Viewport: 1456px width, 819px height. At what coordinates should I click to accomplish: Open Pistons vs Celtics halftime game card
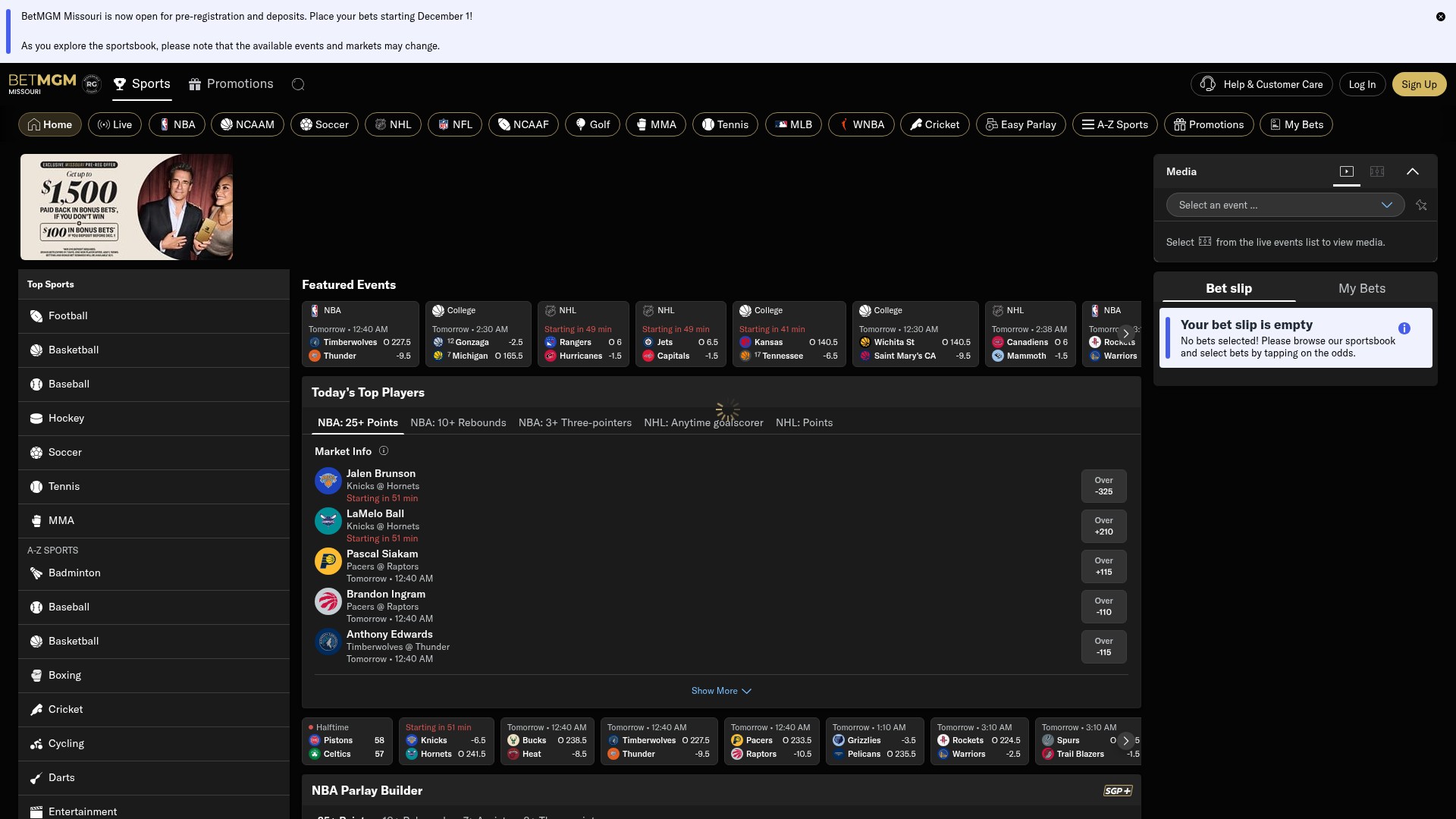(347, 741)
